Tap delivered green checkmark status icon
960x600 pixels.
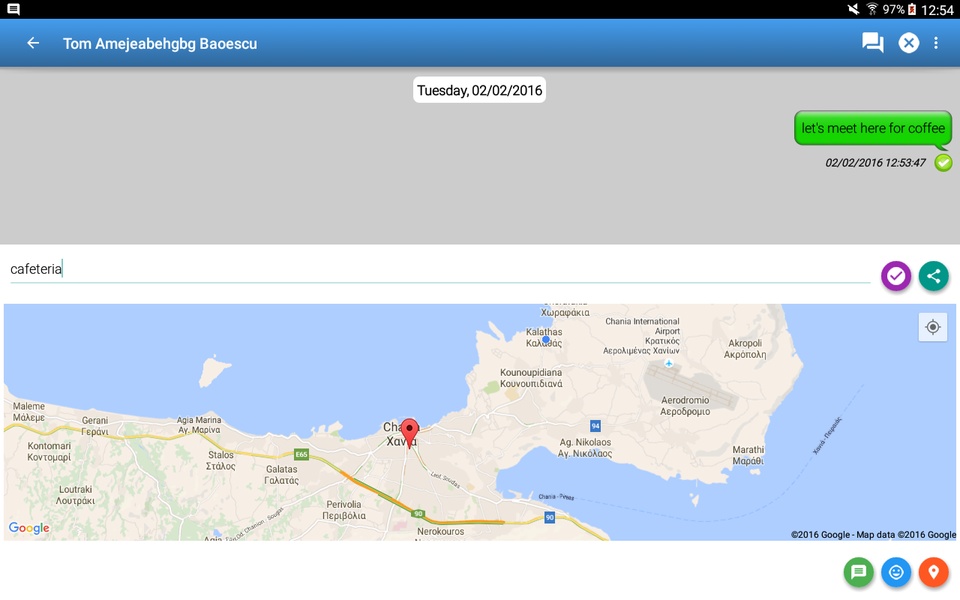point(943,162)
